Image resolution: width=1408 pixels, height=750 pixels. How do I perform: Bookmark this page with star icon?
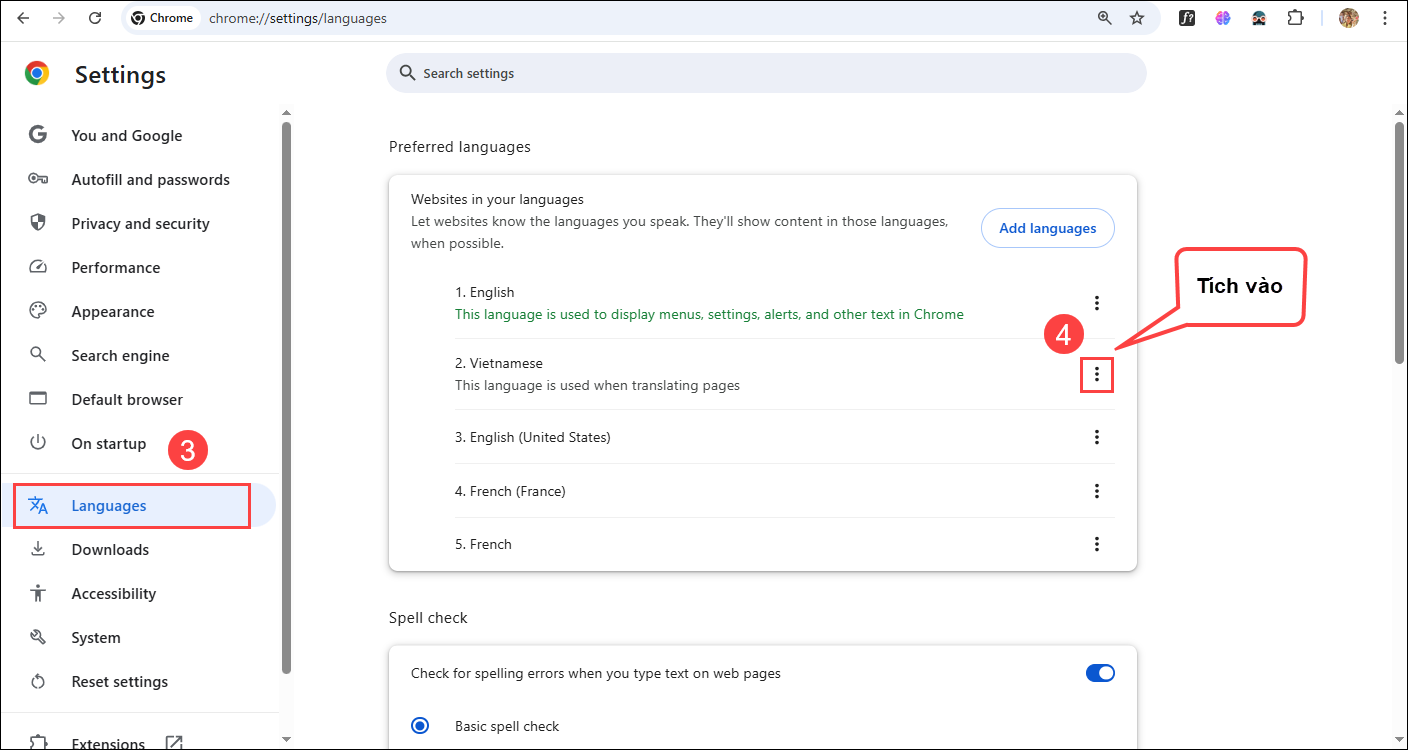[1137, 18]
